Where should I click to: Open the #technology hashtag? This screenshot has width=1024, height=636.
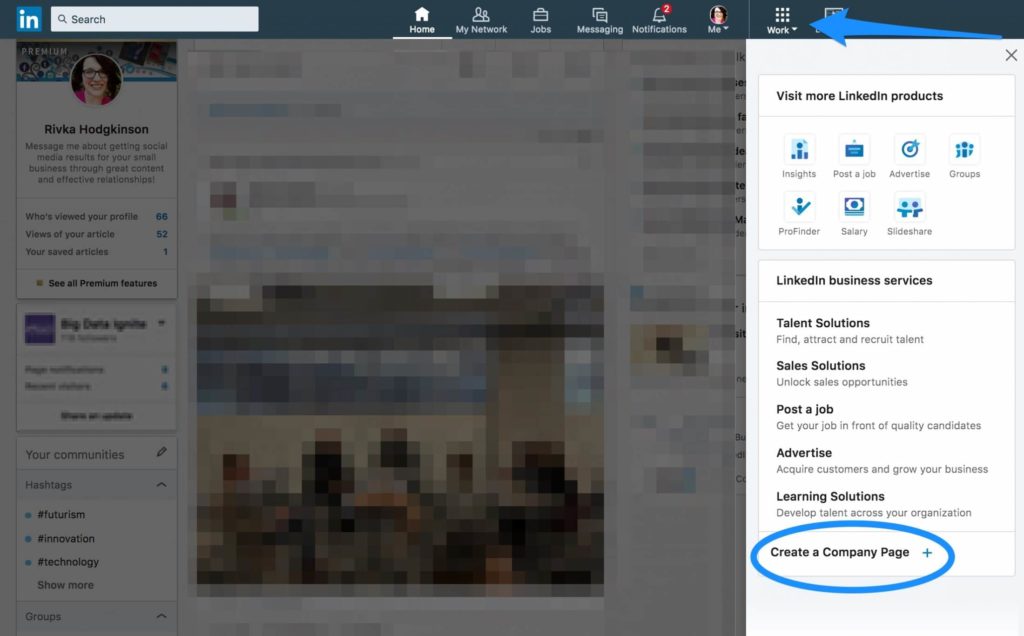click(x=68, y=562)
